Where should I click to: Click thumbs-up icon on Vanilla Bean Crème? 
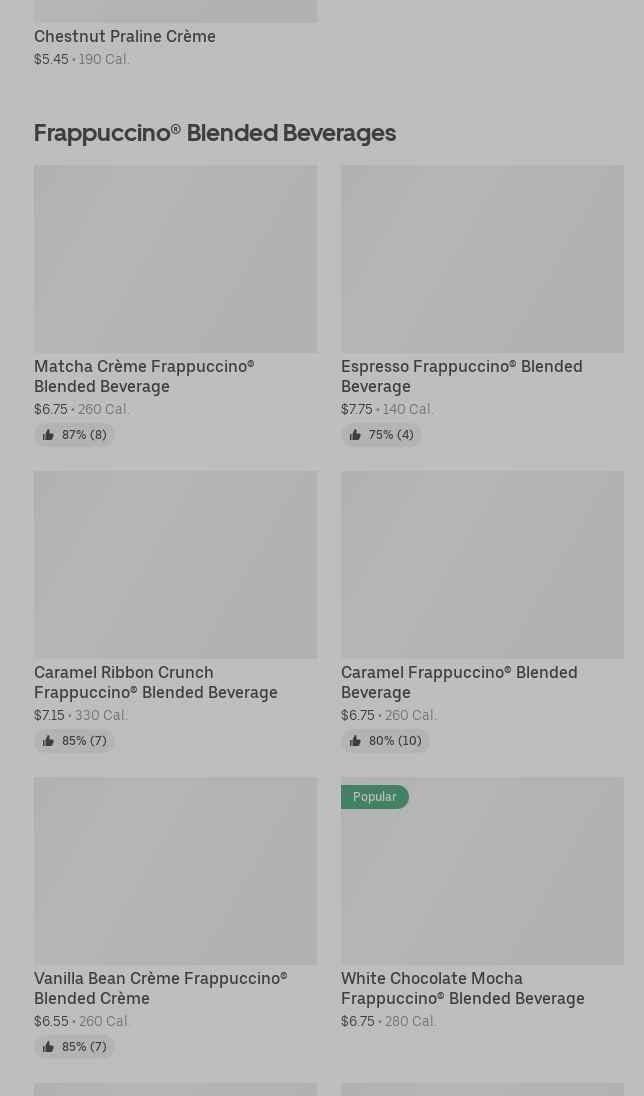[48, 1047]
